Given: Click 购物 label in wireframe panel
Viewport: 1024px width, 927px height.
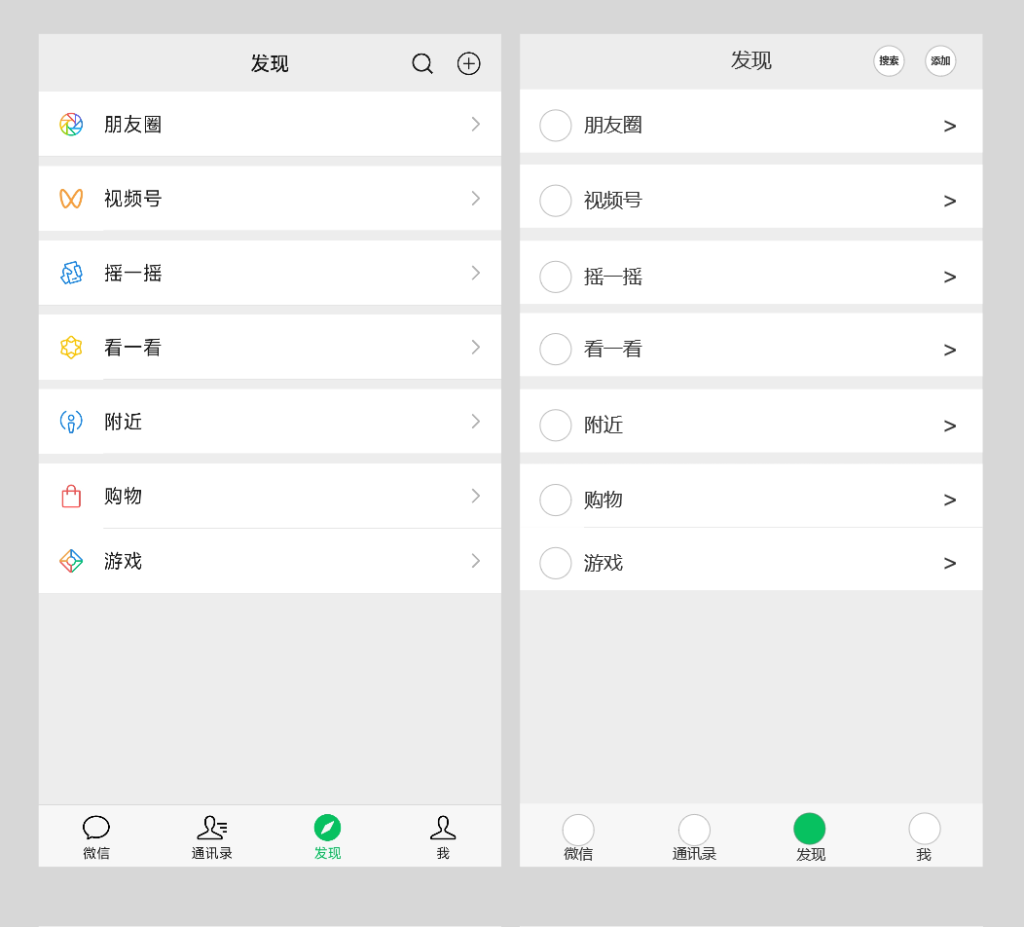Looking at the screenshot, I should [603, 500].
